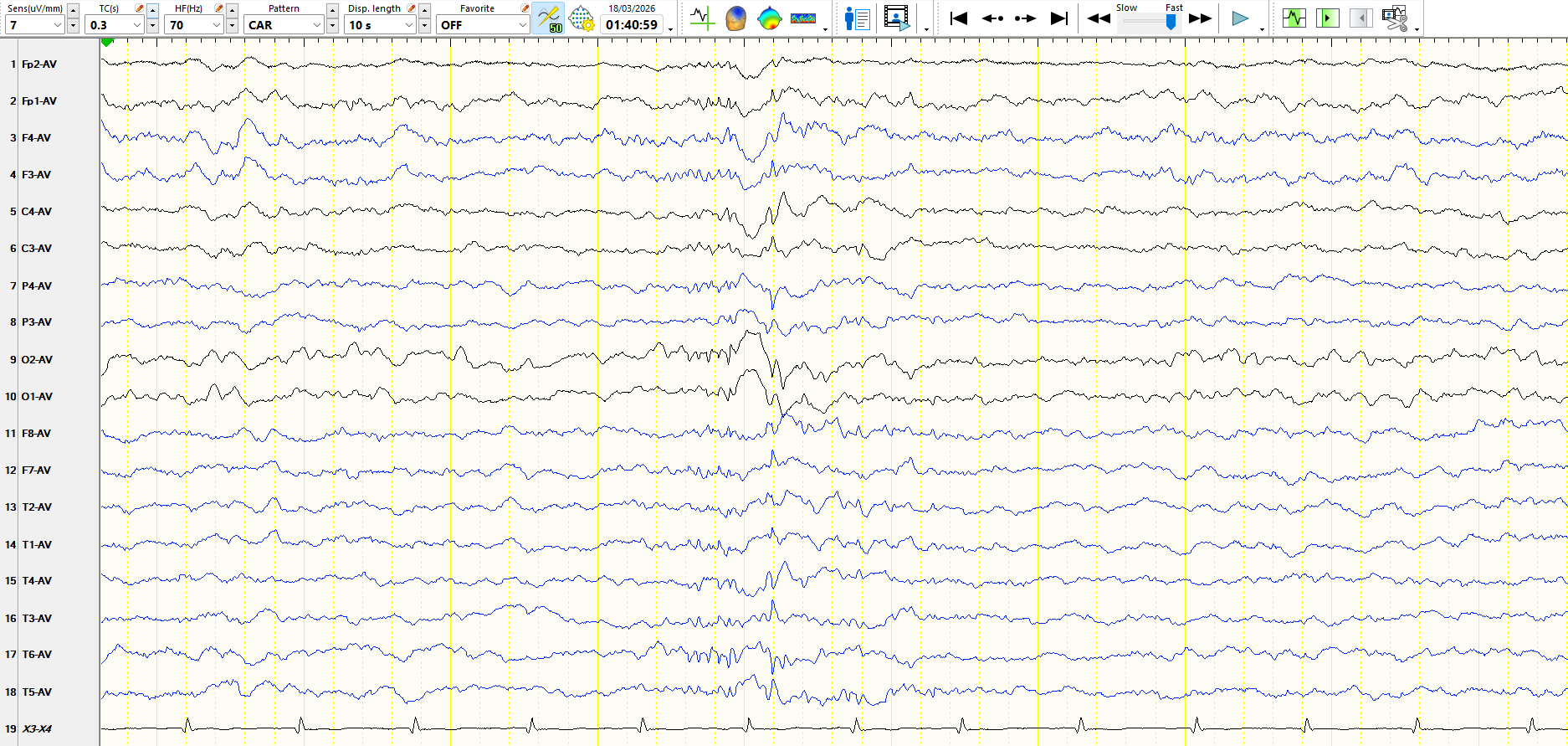Open the patient video playback window
Image resolution: width=1568 pixels, height=746 pixels.
[896, 18]
